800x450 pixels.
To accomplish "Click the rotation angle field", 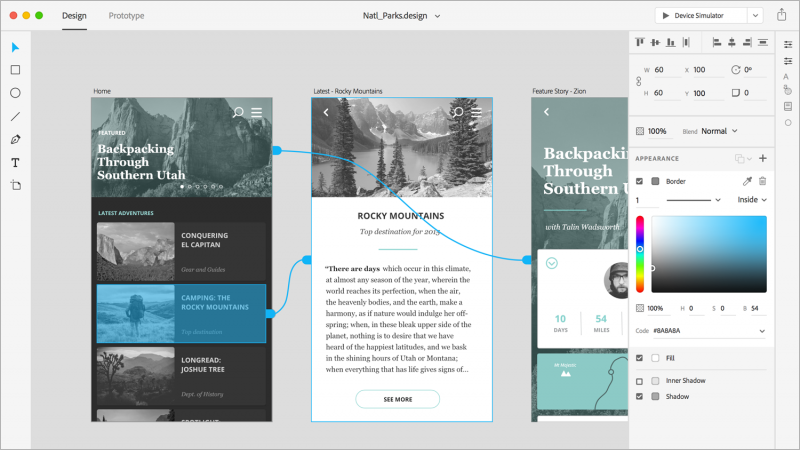I will tap(755, 70).
